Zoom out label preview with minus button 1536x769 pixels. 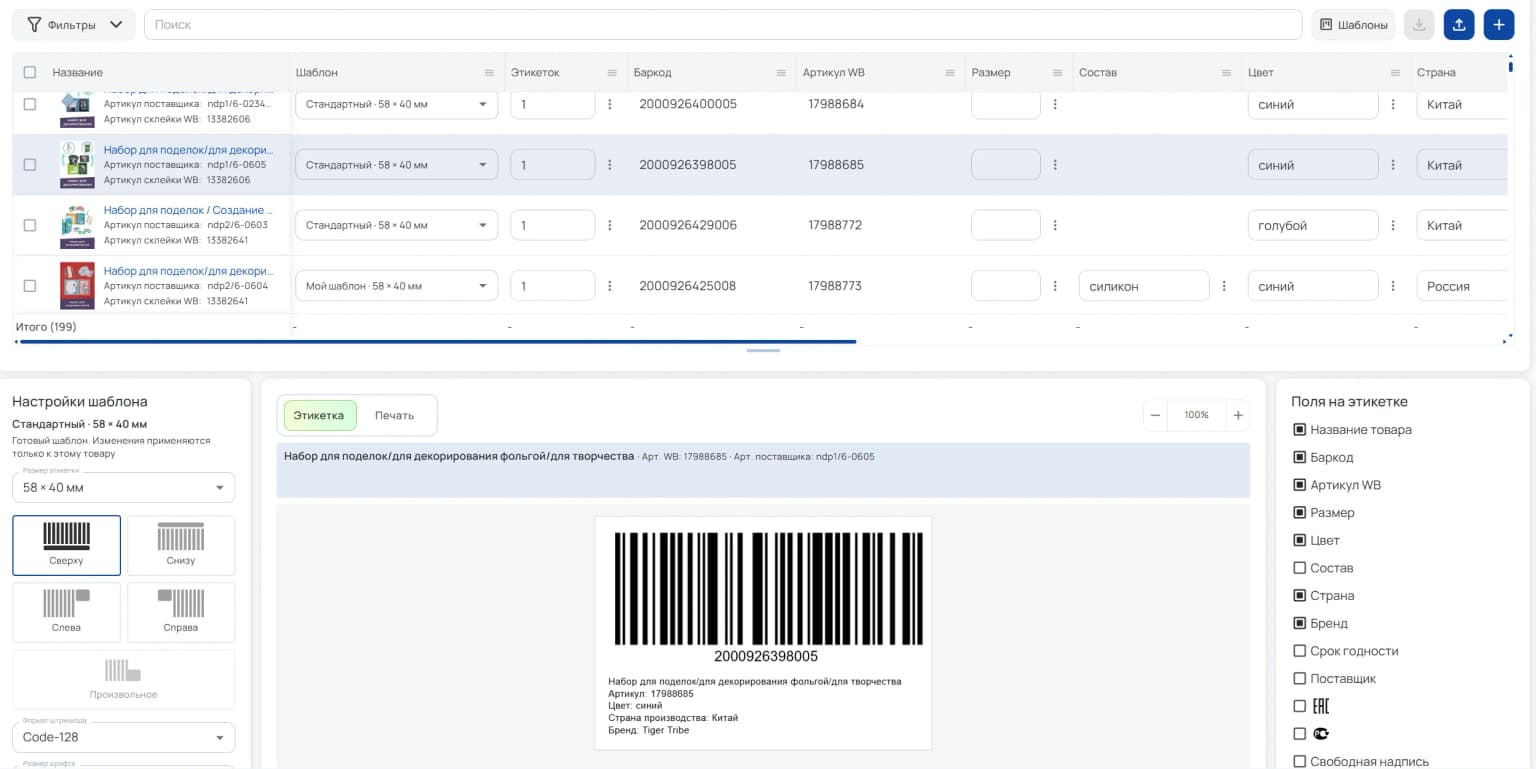coord(1155,415)
